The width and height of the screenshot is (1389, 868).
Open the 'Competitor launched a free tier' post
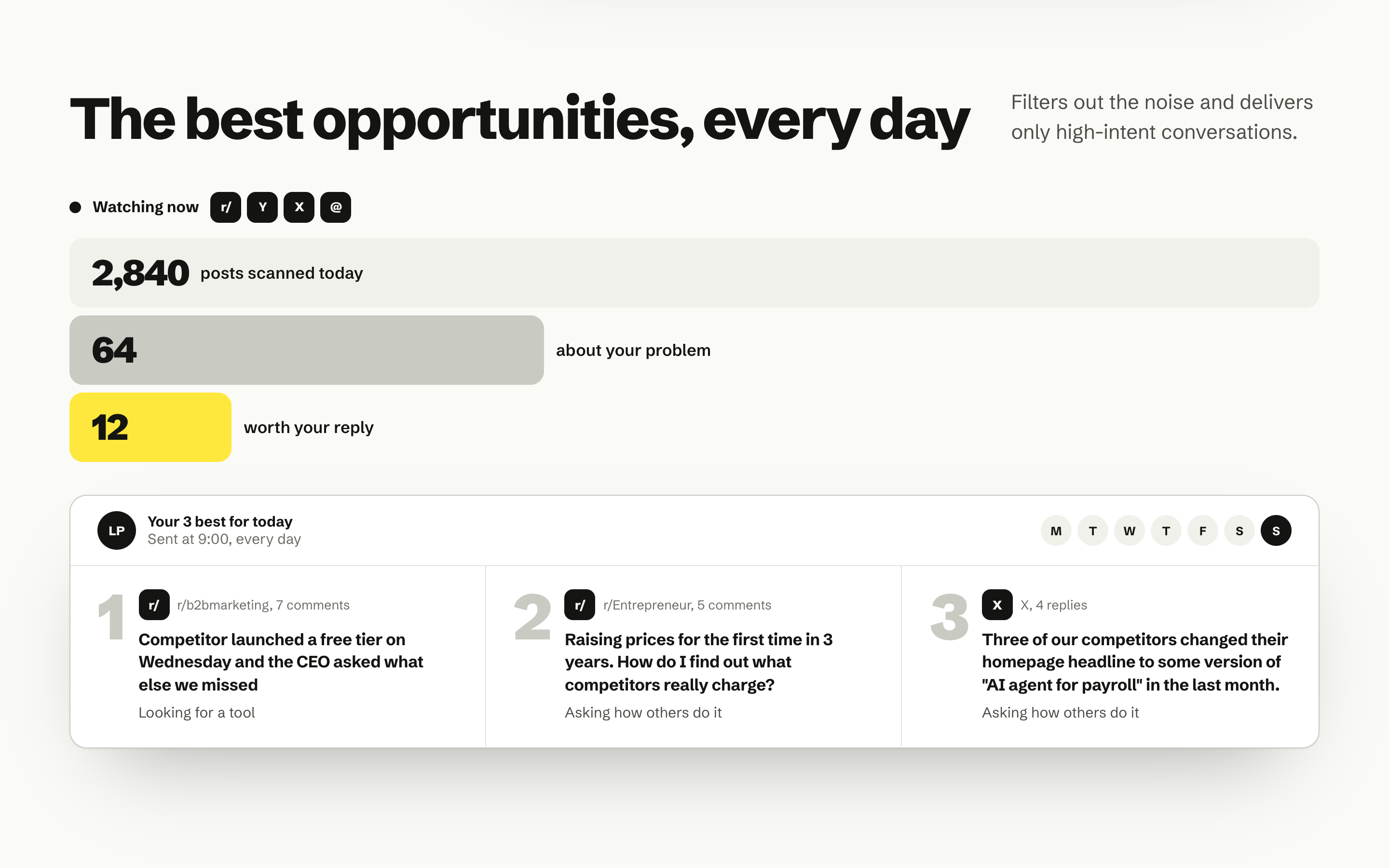click(281, 662)
